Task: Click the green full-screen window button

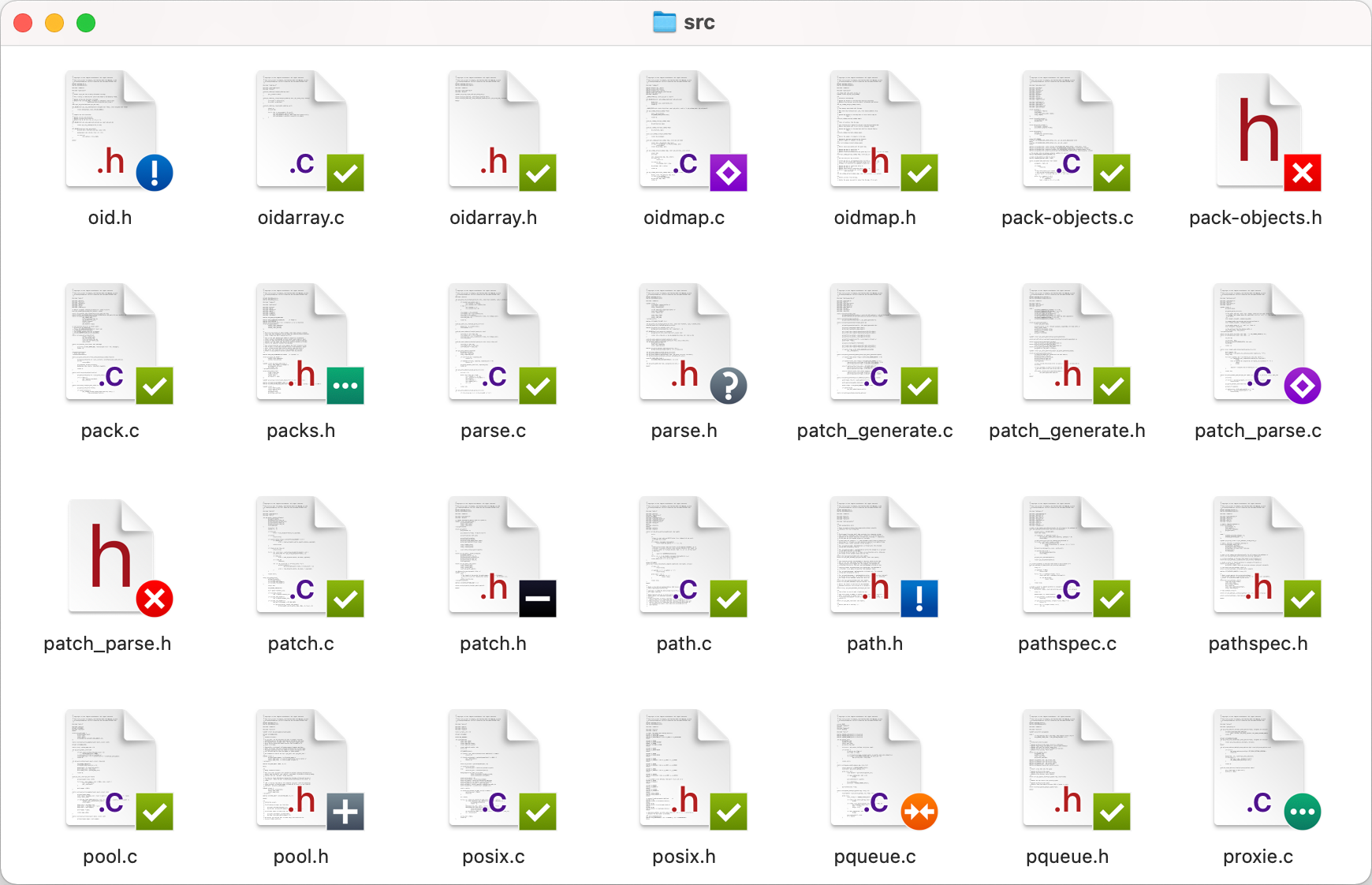Action: (86, 23)
